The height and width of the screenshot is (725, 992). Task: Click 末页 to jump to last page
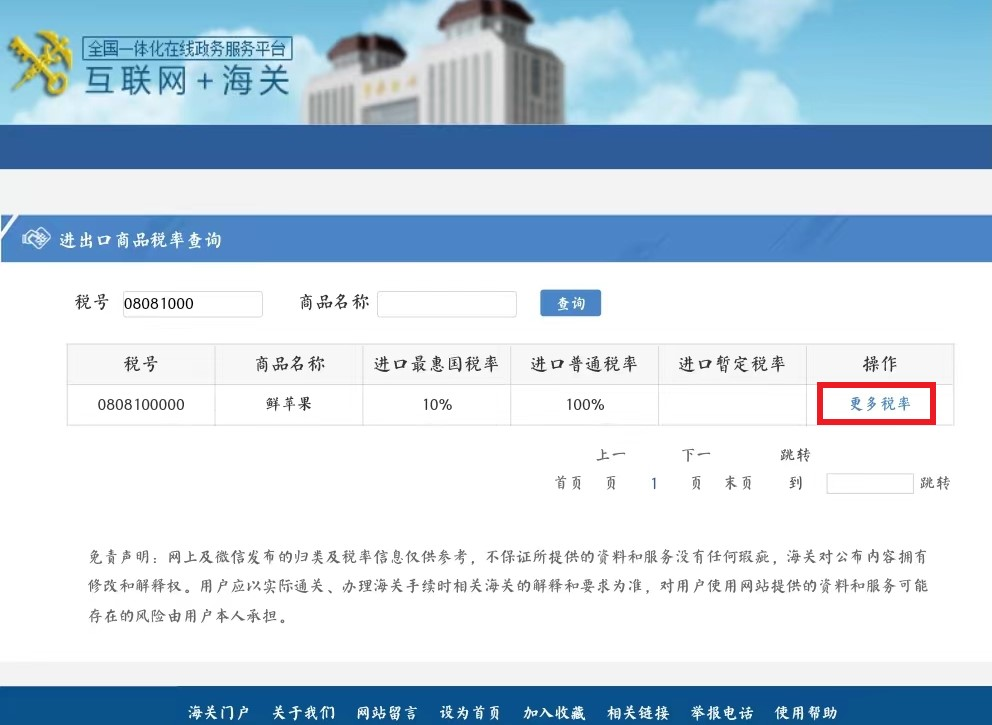pos(737,482)
